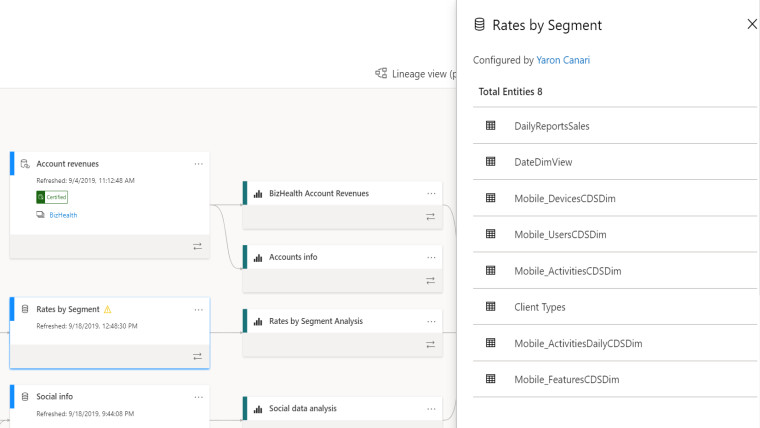Click the warning icon beside Rates by Segment

click(x=108, y=309)
